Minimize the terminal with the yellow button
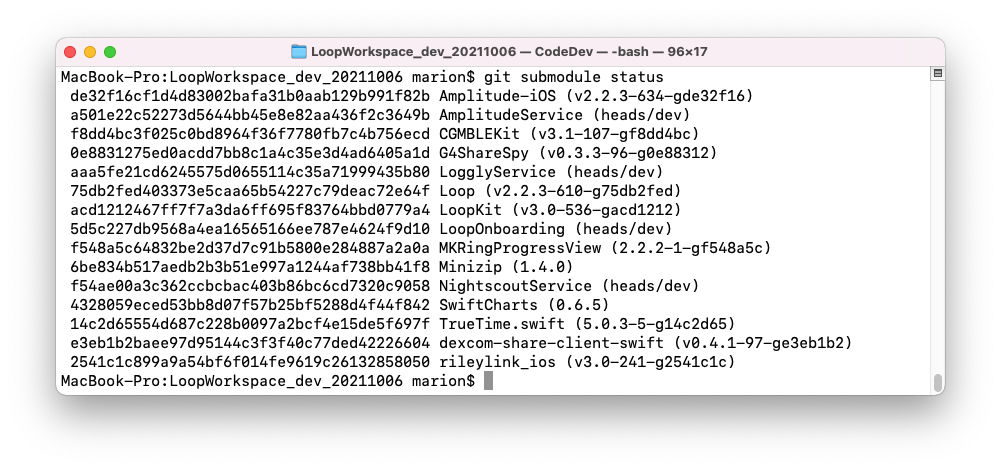The height and width of the screenshot is (469, 1001). [90, 52]
